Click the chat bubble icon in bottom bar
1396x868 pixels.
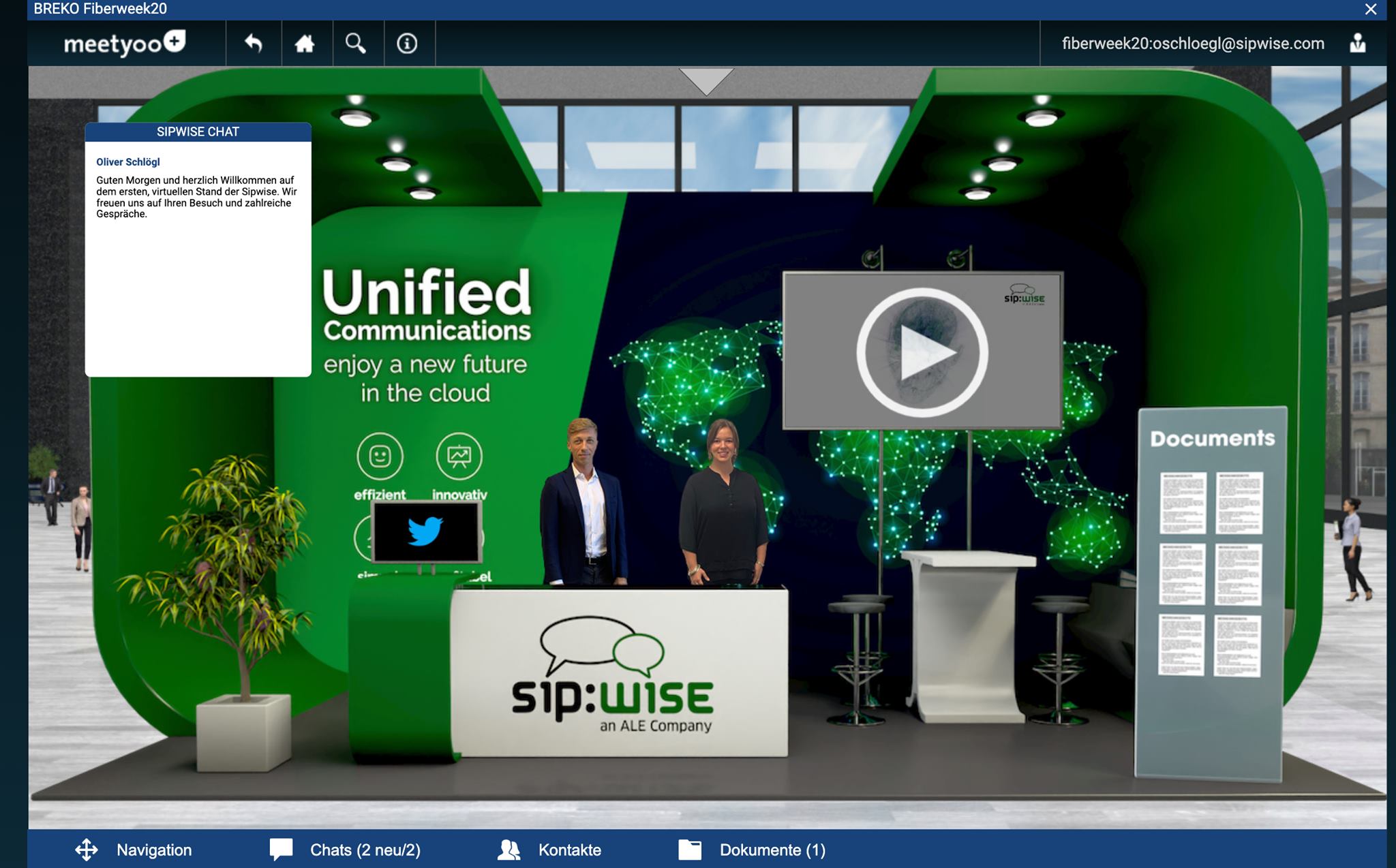(x=281, y=850)
